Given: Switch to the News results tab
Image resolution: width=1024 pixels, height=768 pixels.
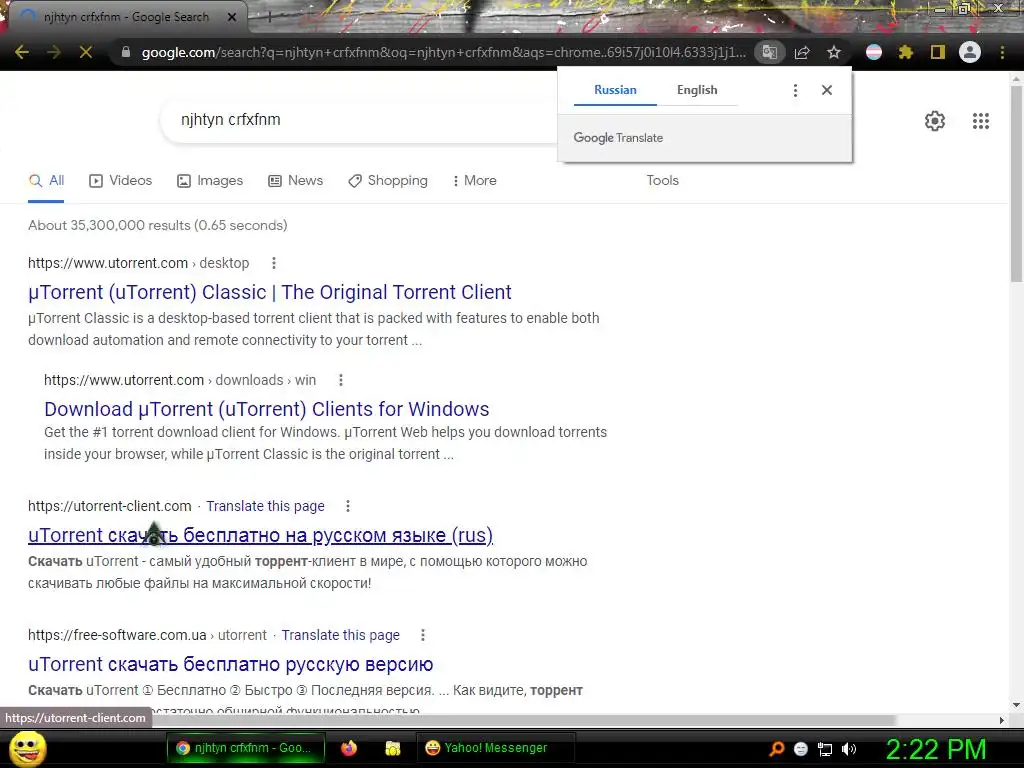Looking at the screenshot, I should (x=296, y=181).
